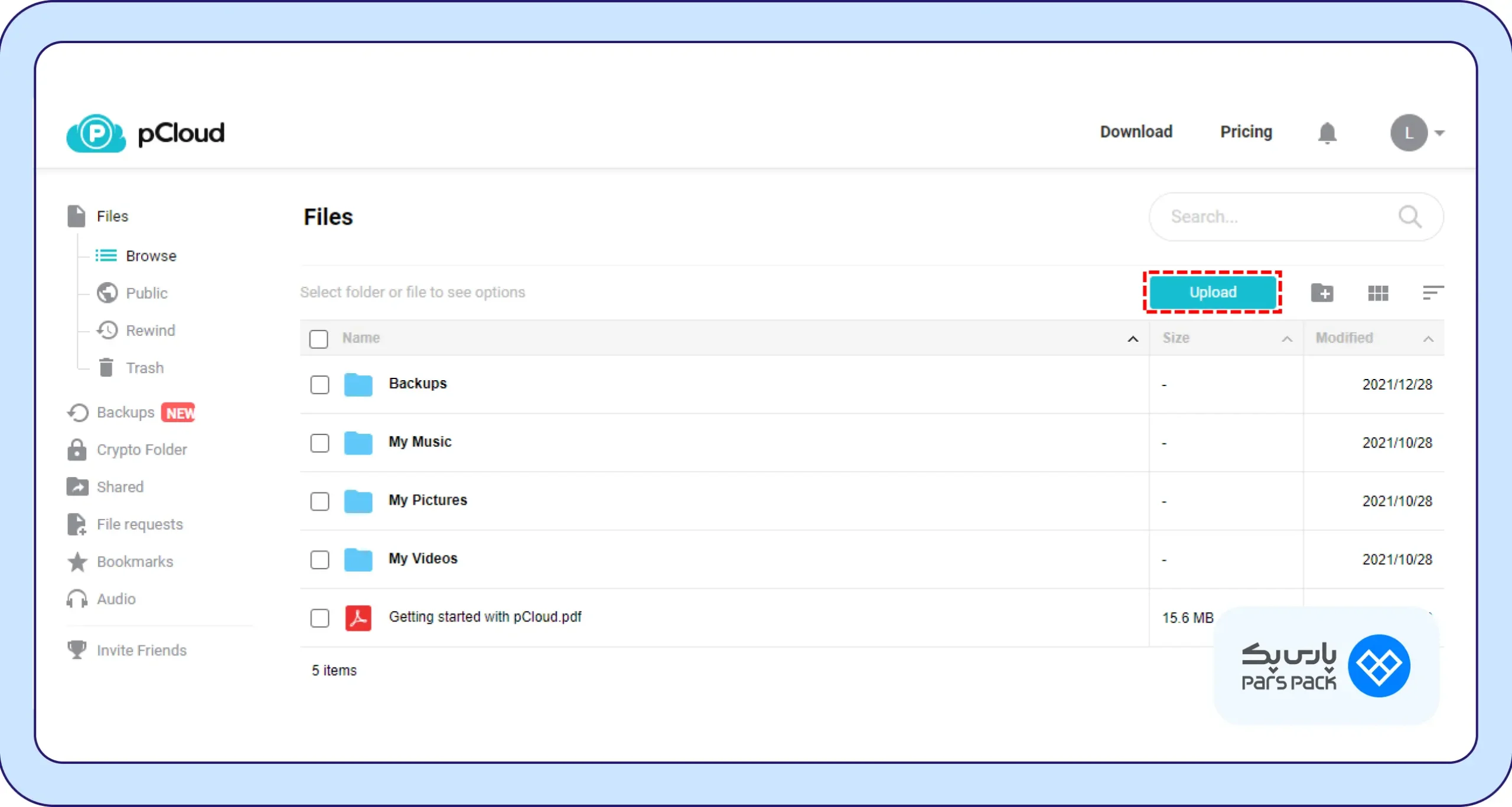Focus the Search input field
The height and width of the screenshot is (807, 1512).
pyautogui.click(x=1296, y=217)
